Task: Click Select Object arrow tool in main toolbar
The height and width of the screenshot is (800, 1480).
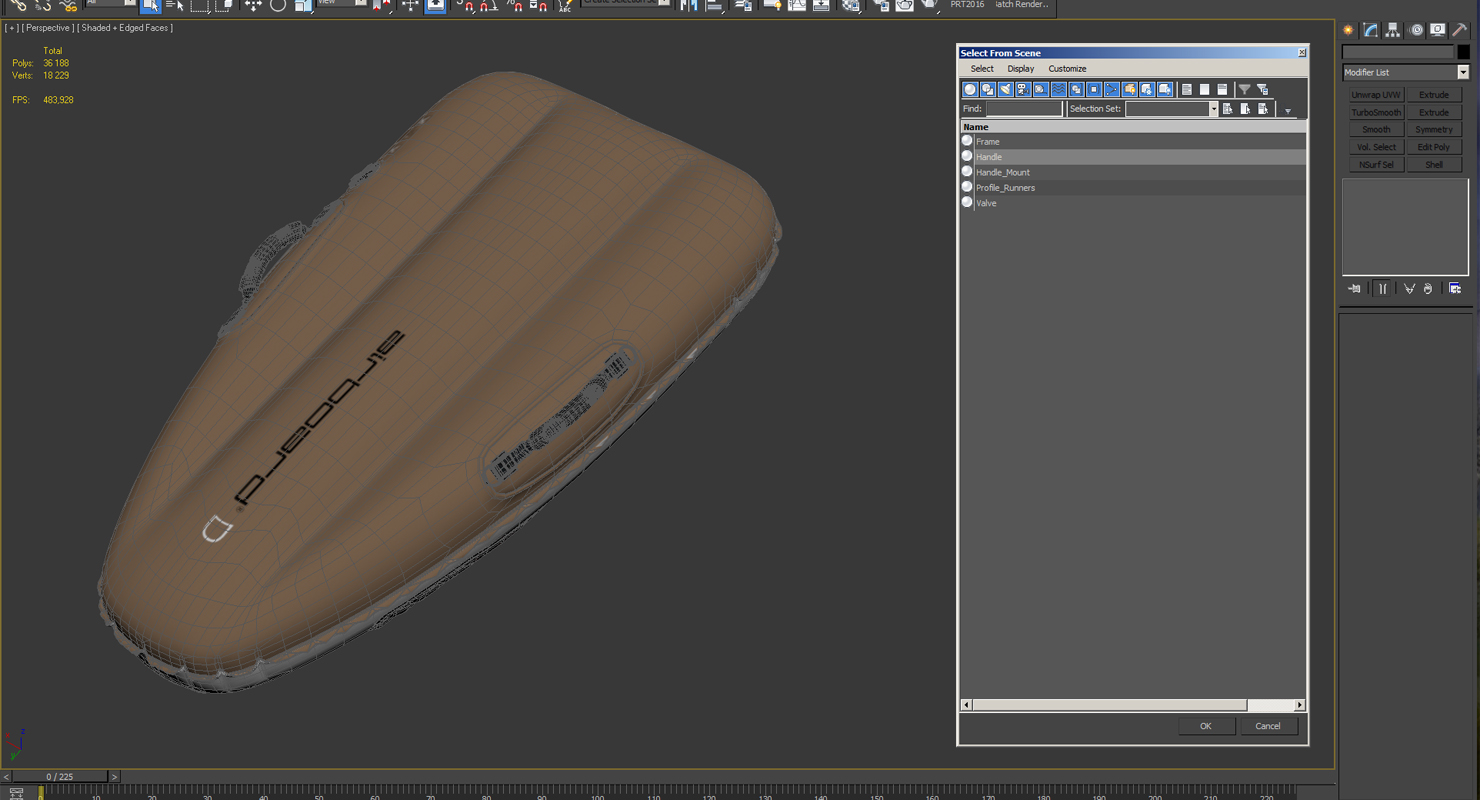Action: [150, 5]
